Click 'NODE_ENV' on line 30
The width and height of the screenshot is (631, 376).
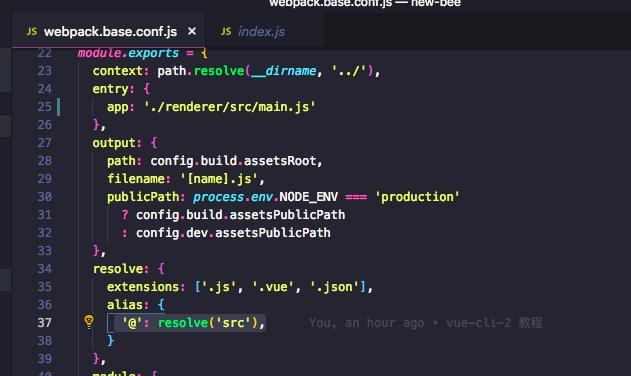309,197
